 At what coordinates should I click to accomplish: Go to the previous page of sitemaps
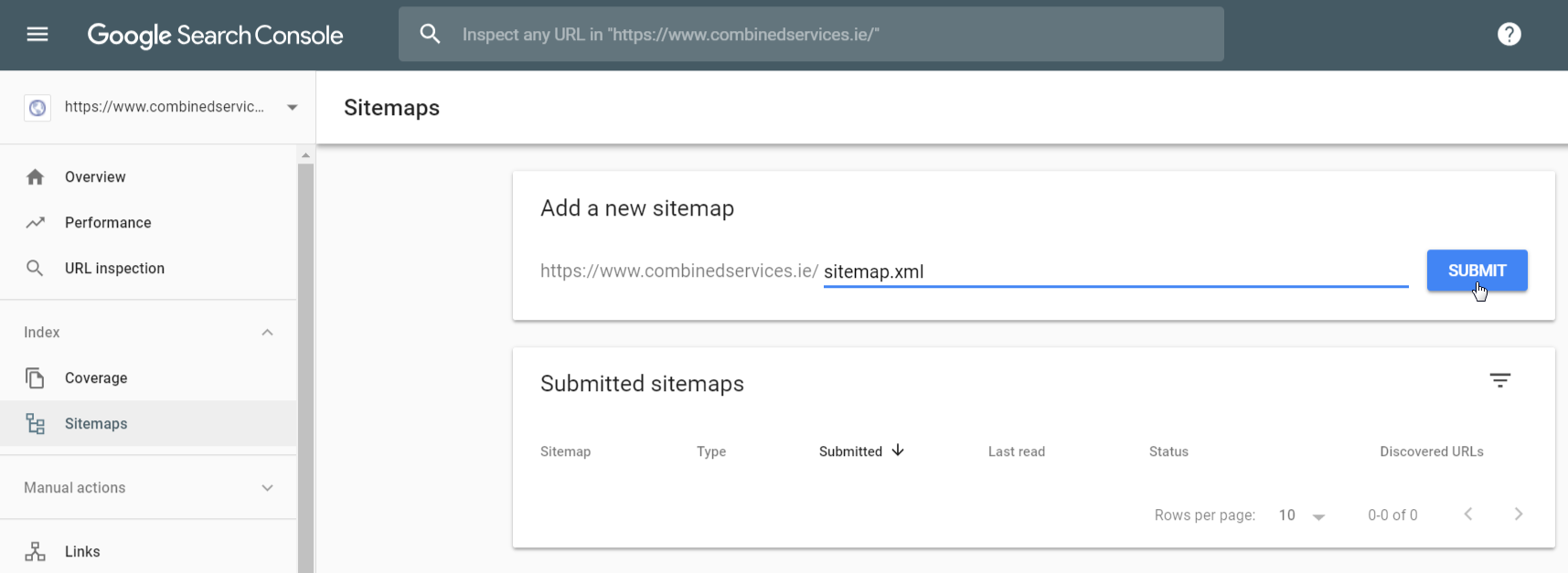(1468, 515)
